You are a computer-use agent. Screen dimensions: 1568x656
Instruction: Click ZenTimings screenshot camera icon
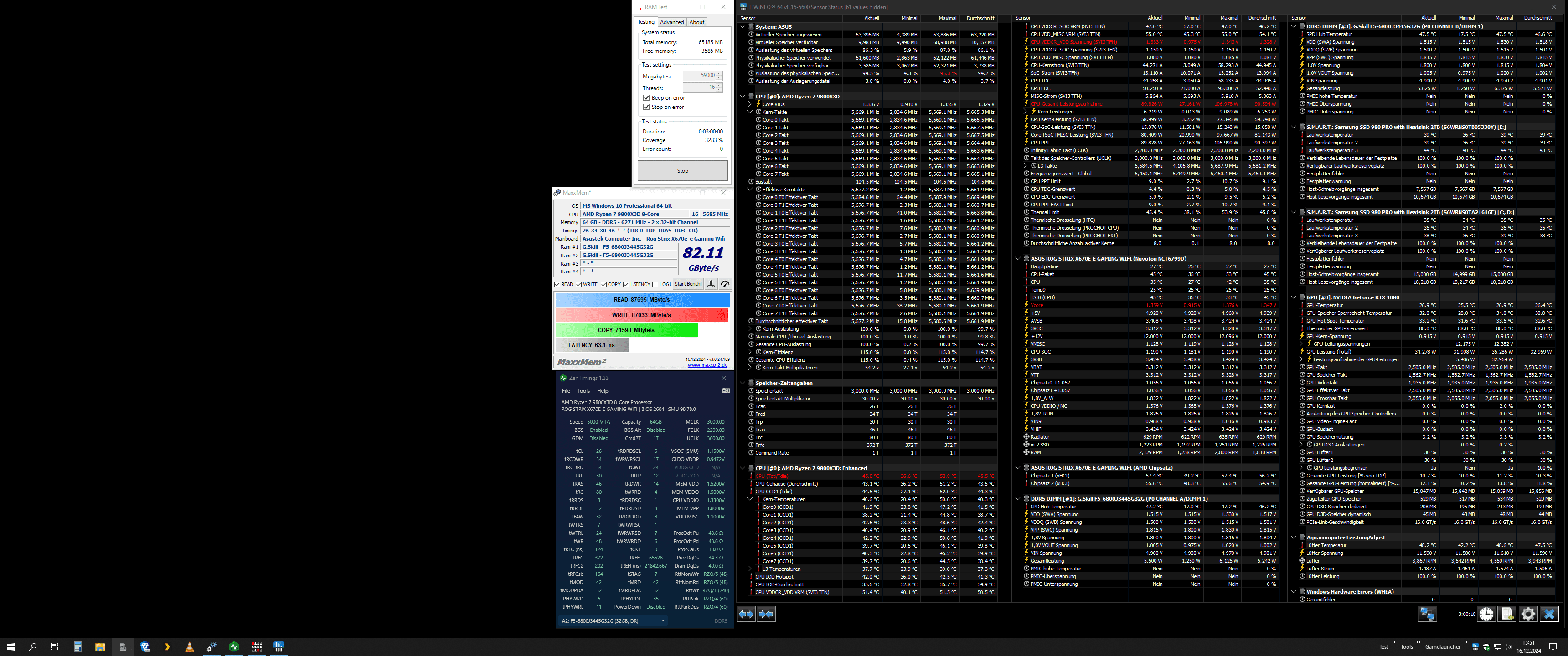click(726, 391)
